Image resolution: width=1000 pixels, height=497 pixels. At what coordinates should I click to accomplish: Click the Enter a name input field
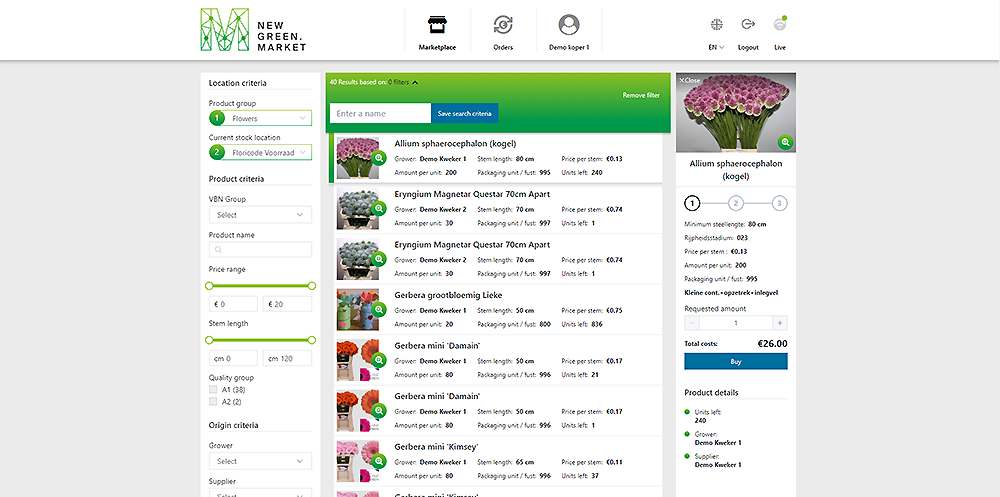coord(380,113)
